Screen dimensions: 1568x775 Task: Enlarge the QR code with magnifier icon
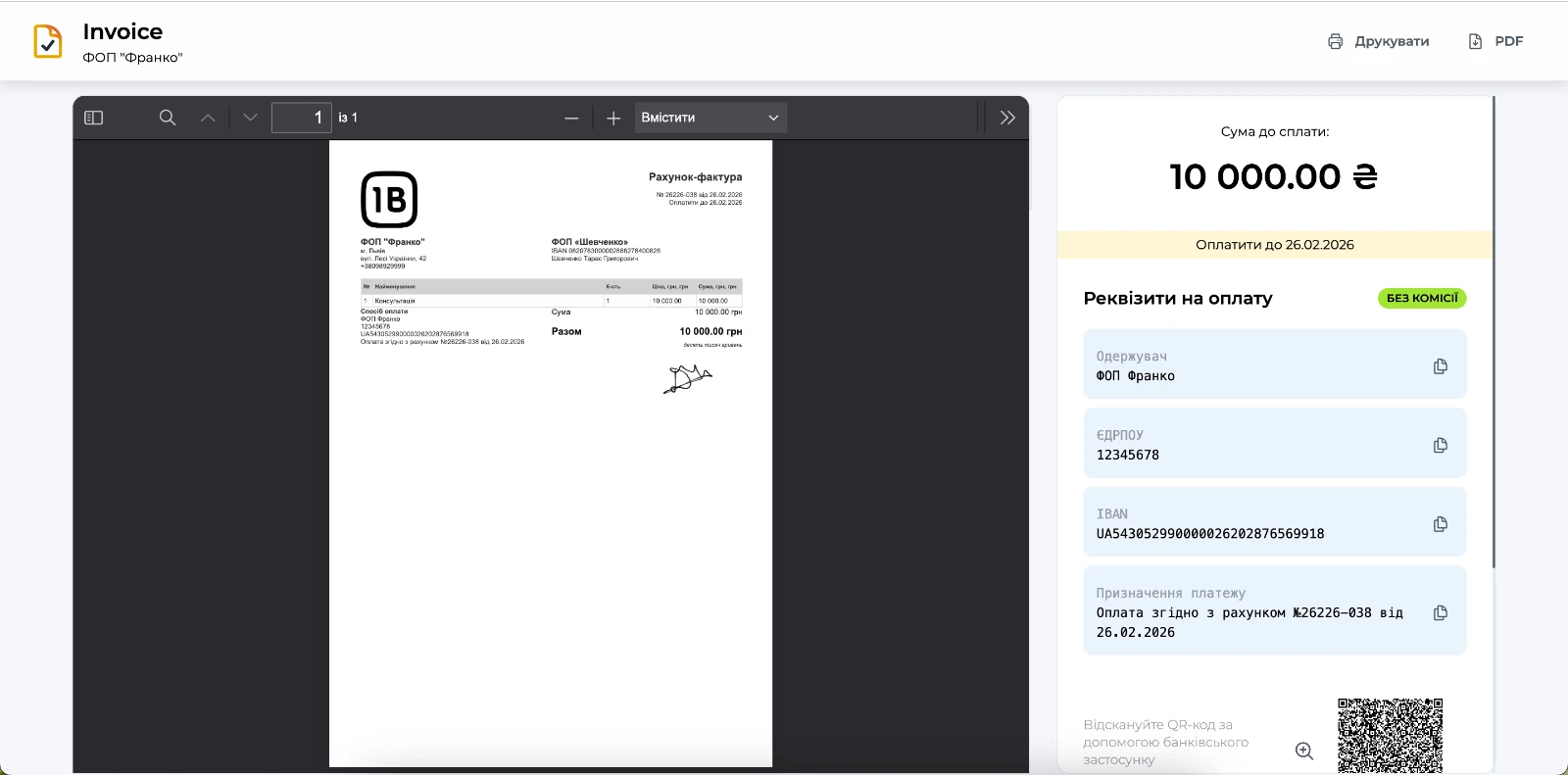(x=1304, y=751)
